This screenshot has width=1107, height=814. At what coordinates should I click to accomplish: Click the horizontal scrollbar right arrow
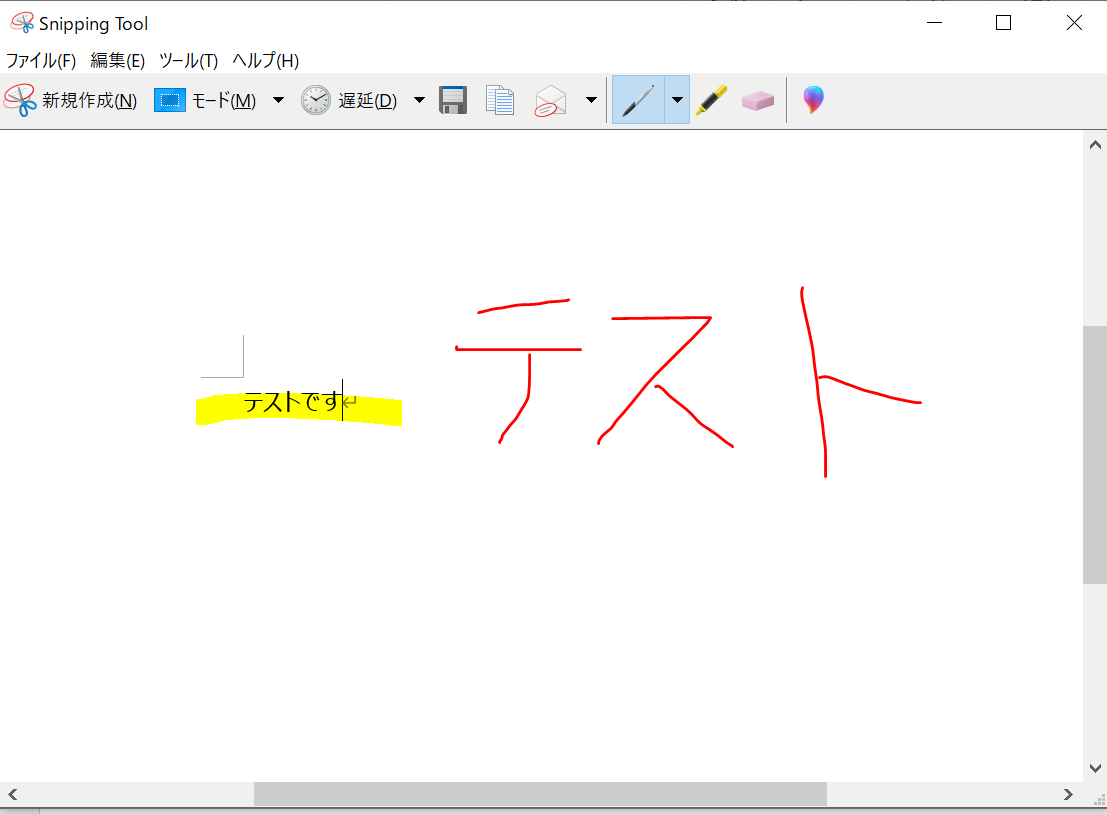1069,793
